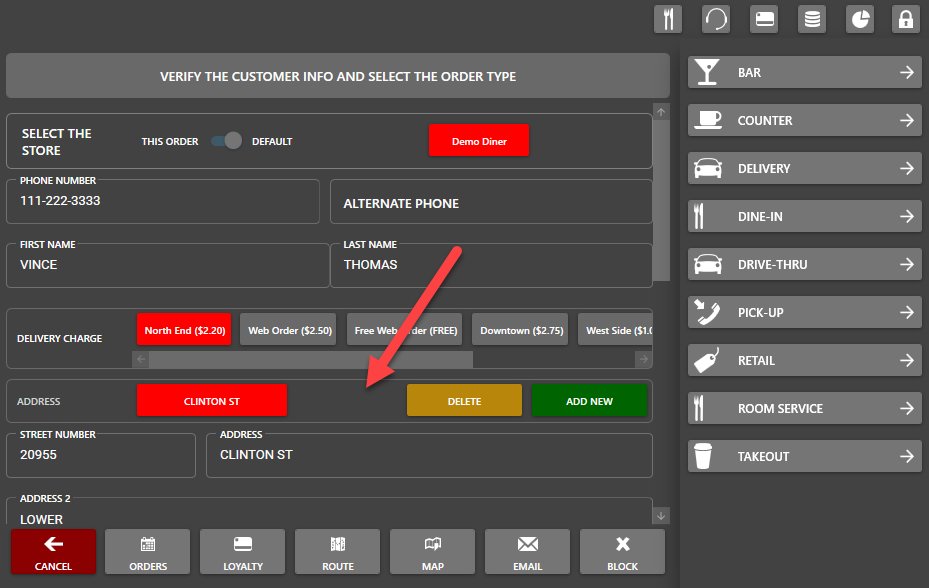Click the Alternate Phone input field
The width and height of the screenshot is (929, 588).
(491, 203)
